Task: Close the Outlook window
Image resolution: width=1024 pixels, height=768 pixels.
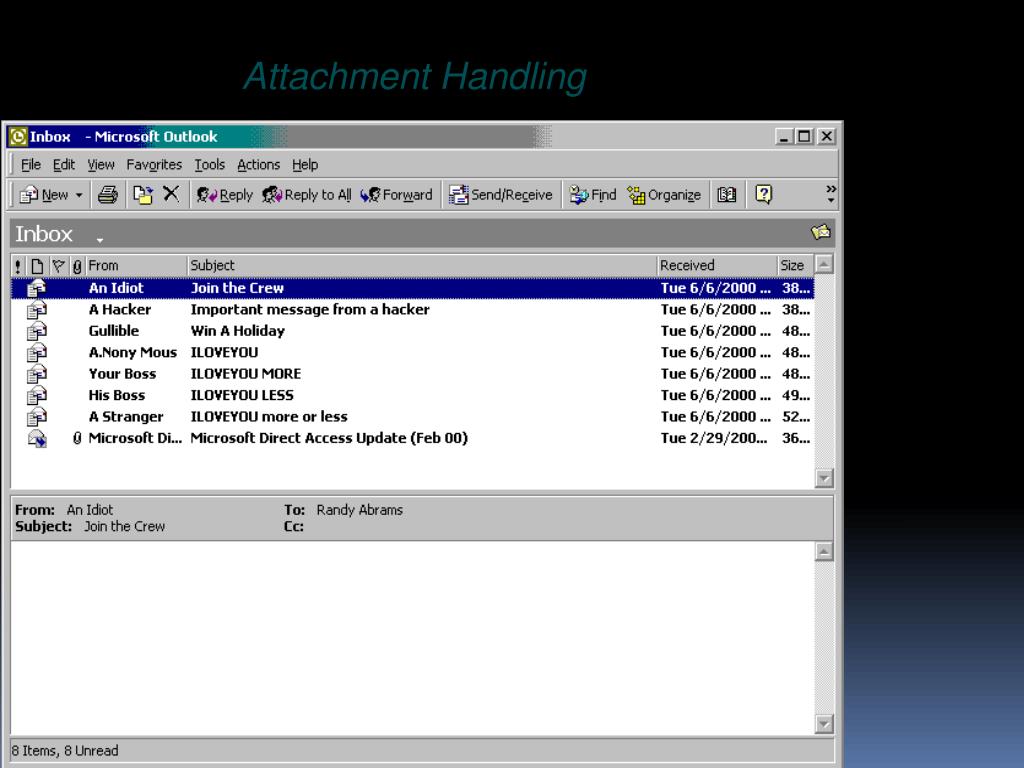Action: (x=827, y=136)
